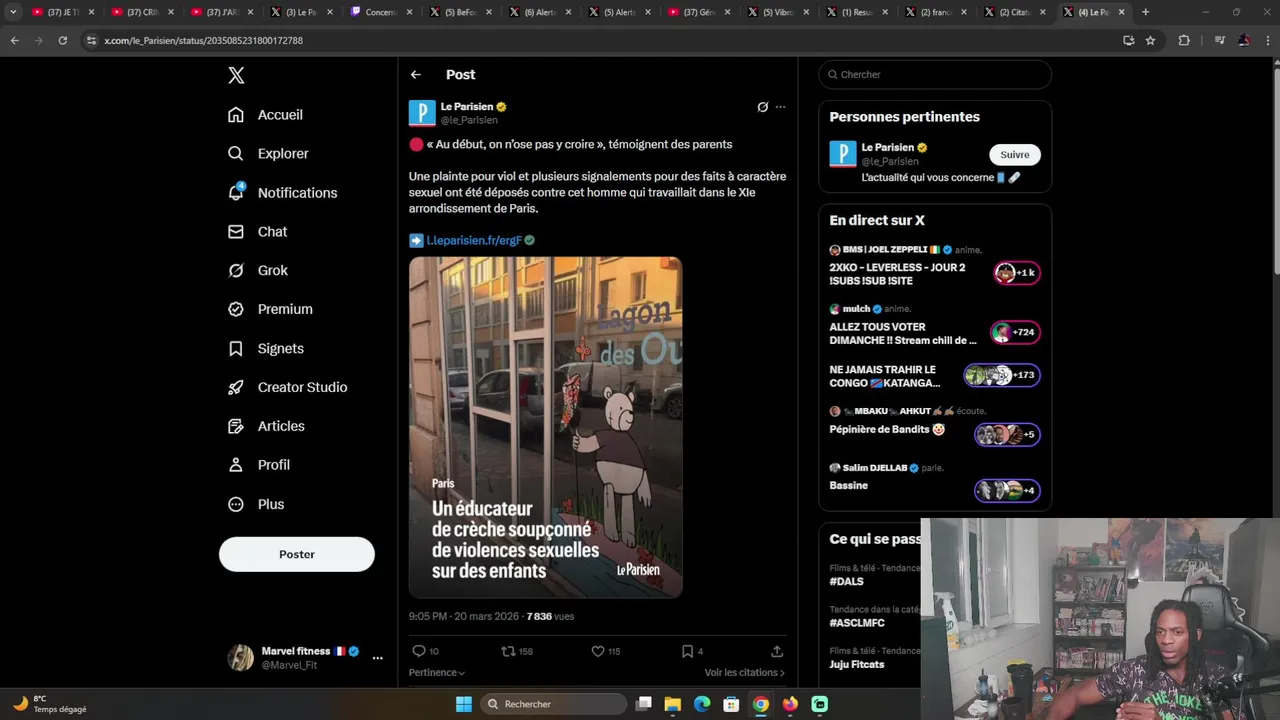Open Plus more options icon
The width and height of the screenshot is (1280, 720).
(236, 504)
